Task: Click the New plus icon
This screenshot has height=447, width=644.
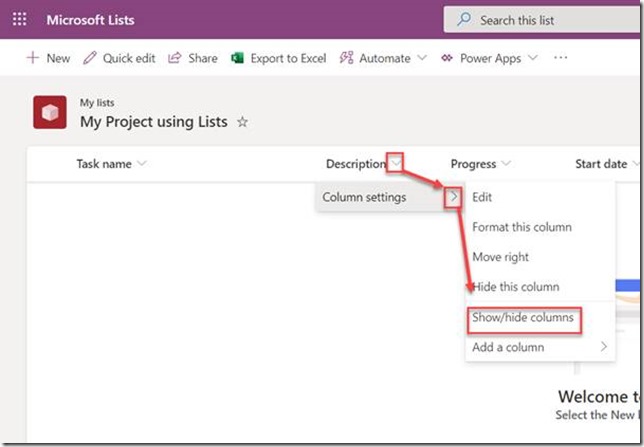Action: click(32, 58)
